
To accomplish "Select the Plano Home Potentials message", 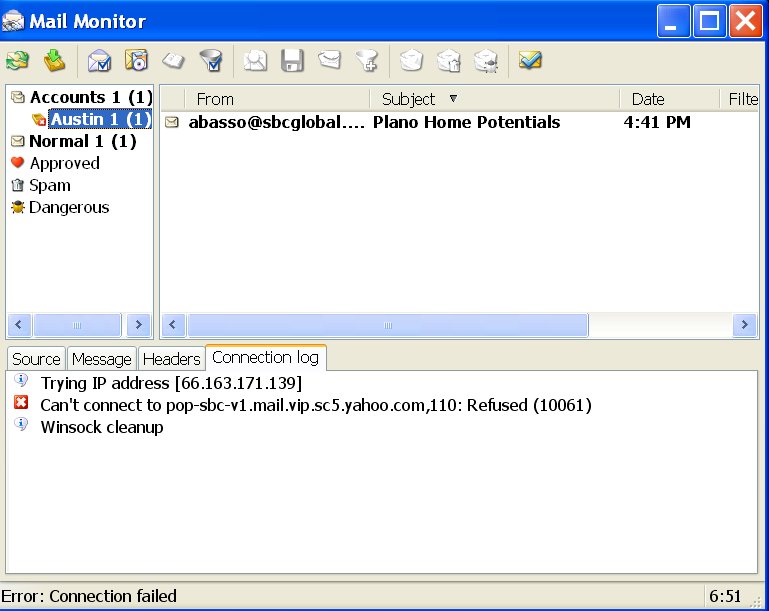I will tap(466, 122).
